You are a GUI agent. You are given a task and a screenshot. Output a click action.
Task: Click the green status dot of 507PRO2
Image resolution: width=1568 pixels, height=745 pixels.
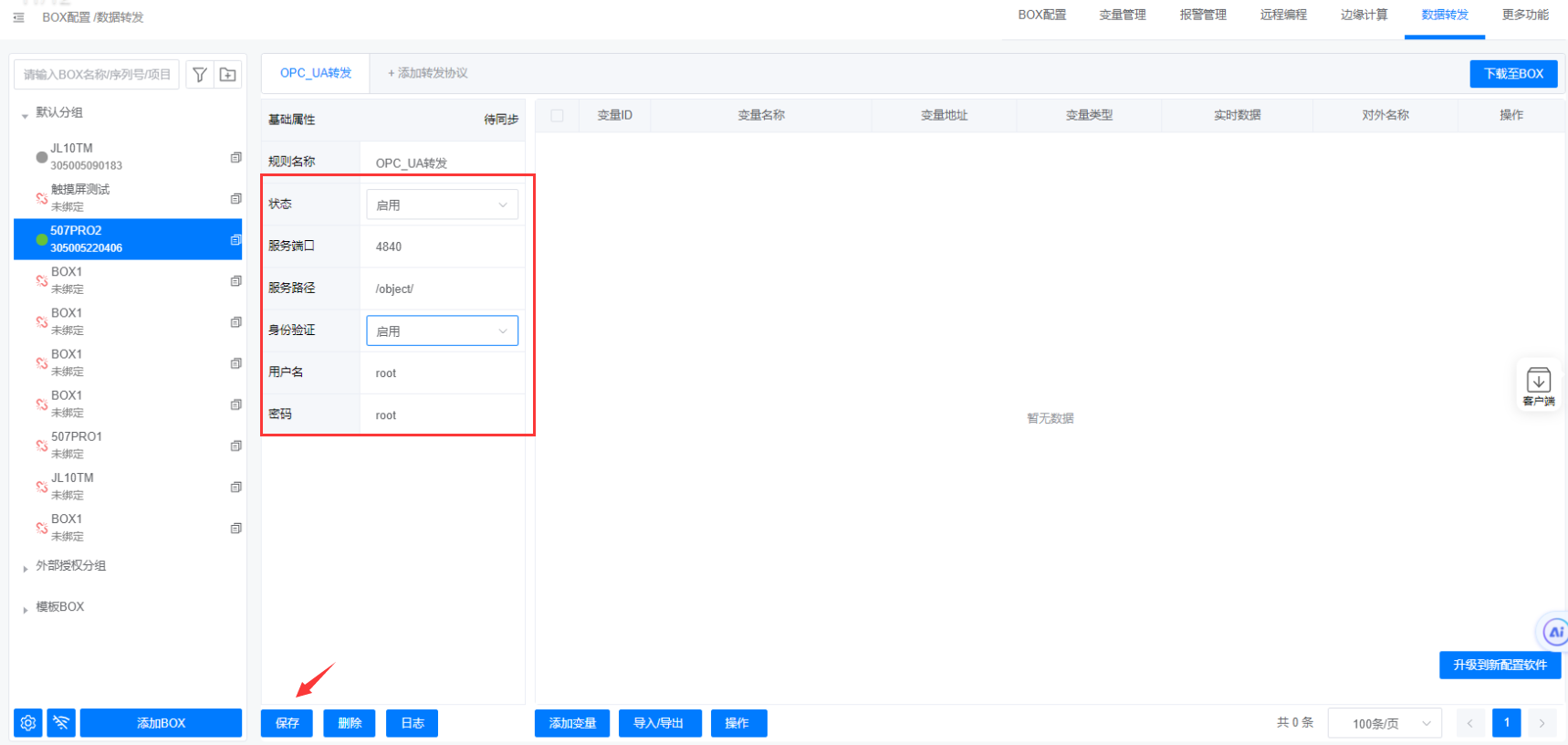point(41,239)
